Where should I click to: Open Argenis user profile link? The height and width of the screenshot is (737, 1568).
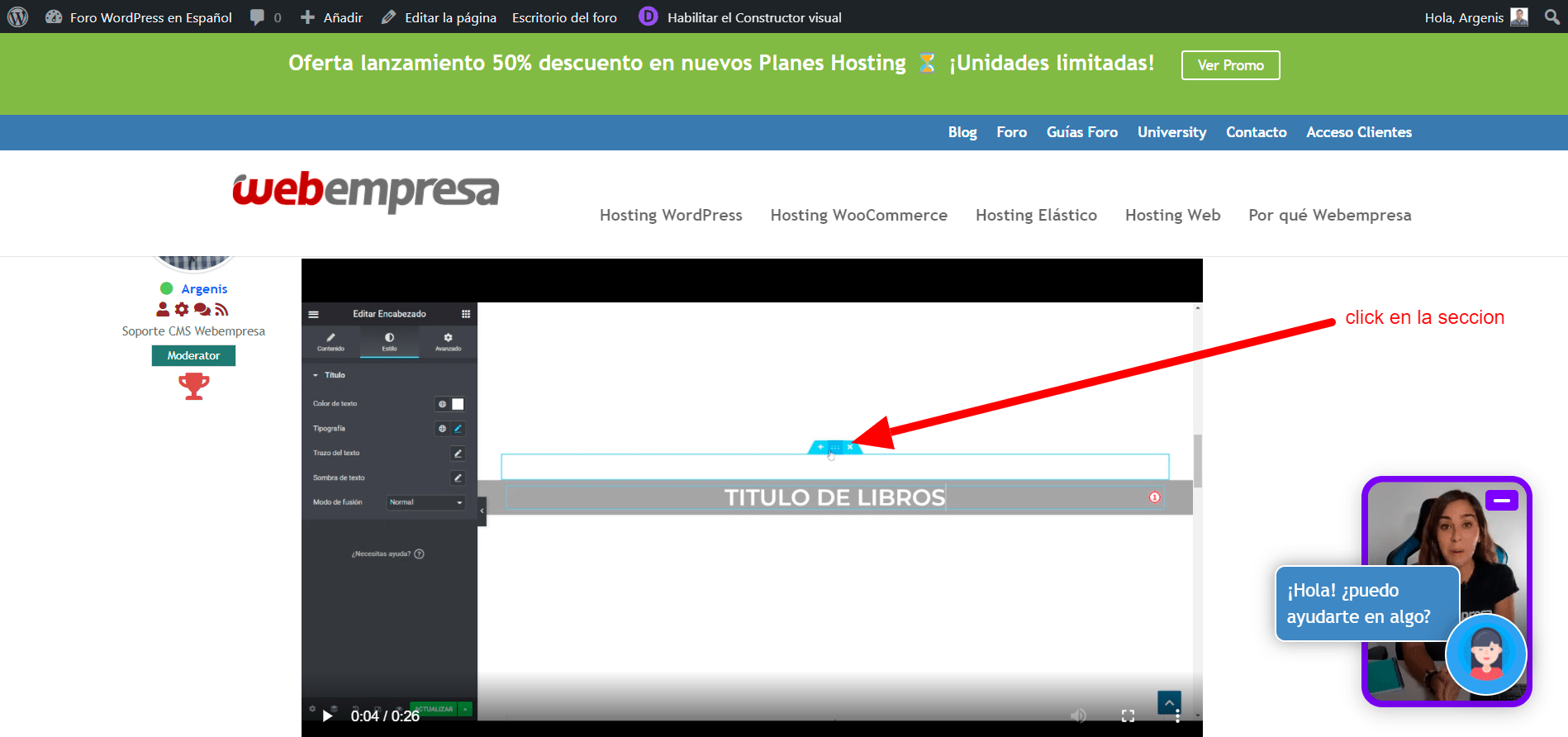[x=204, y=288]
